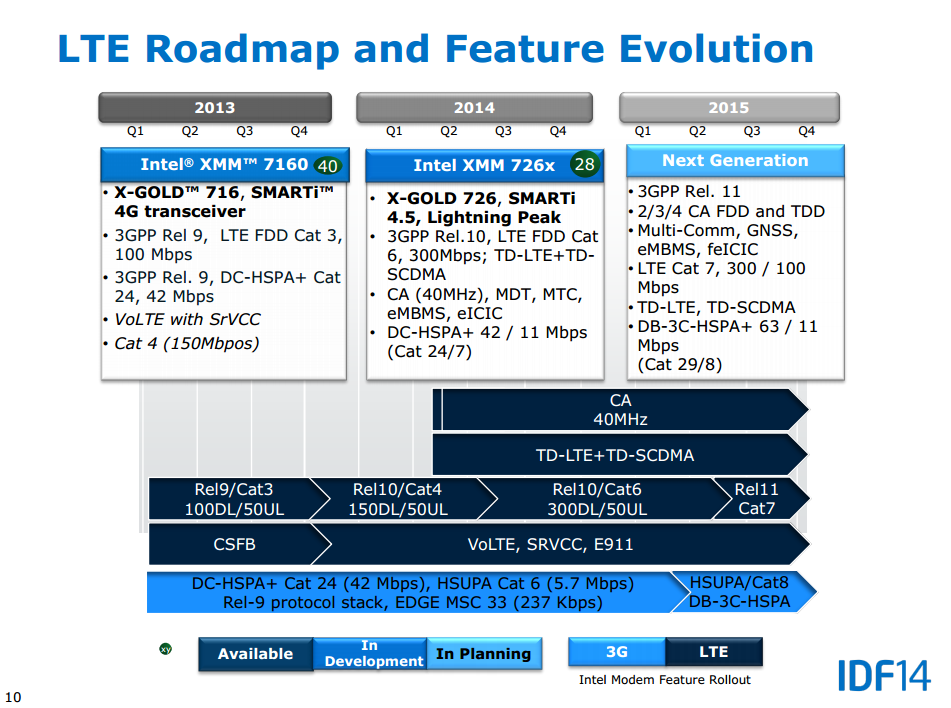Click the IDF14 logo
This screenshot has height=708, width=951.
click(x=880, y=673)
